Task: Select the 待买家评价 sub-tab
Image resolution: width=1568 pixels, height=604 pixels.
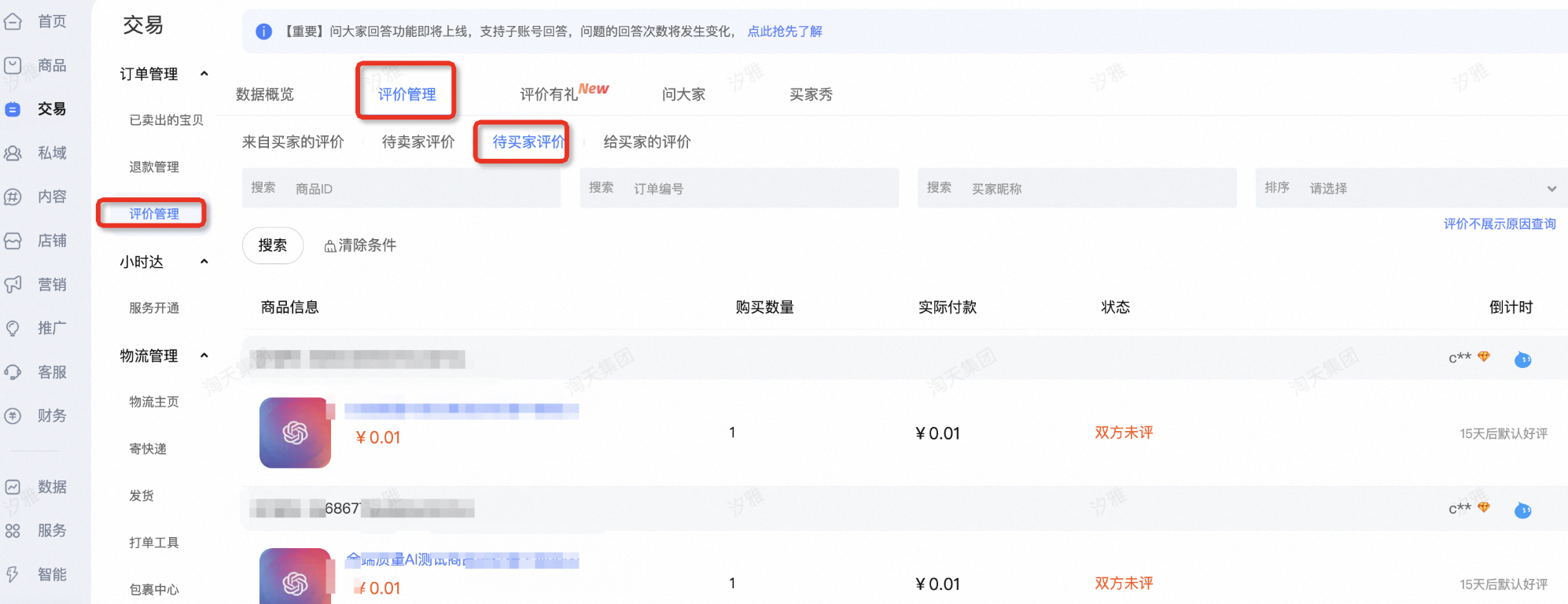Action: [528, 142]
